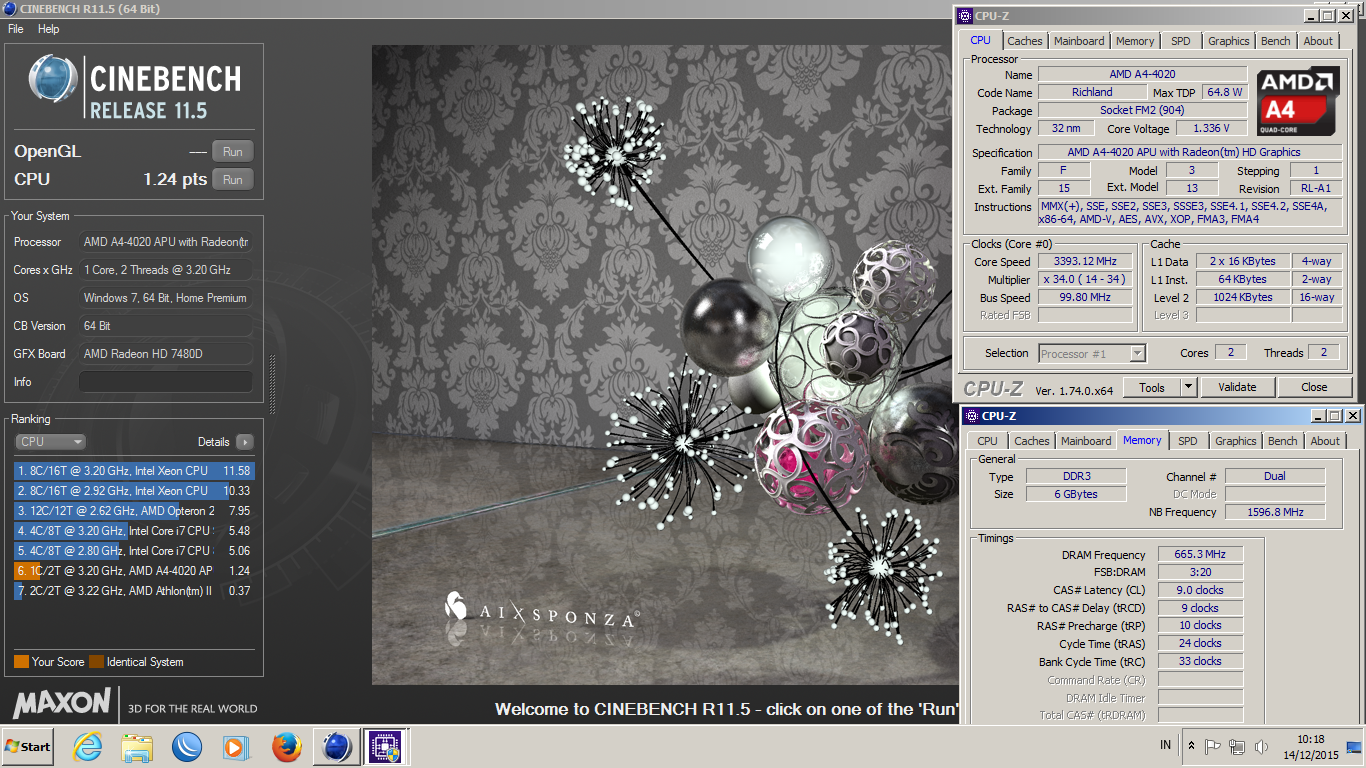Click the Validate button
The width and height of the screenshot is (1366, 768).
click(1237, 387)
